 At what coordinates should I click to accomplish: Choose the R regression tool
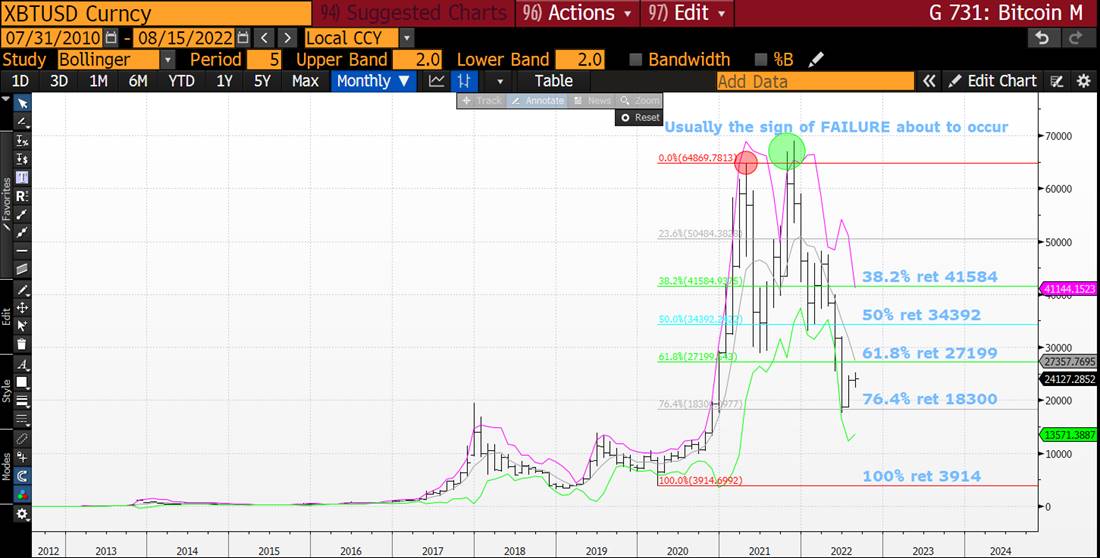(x=22, y=195)
